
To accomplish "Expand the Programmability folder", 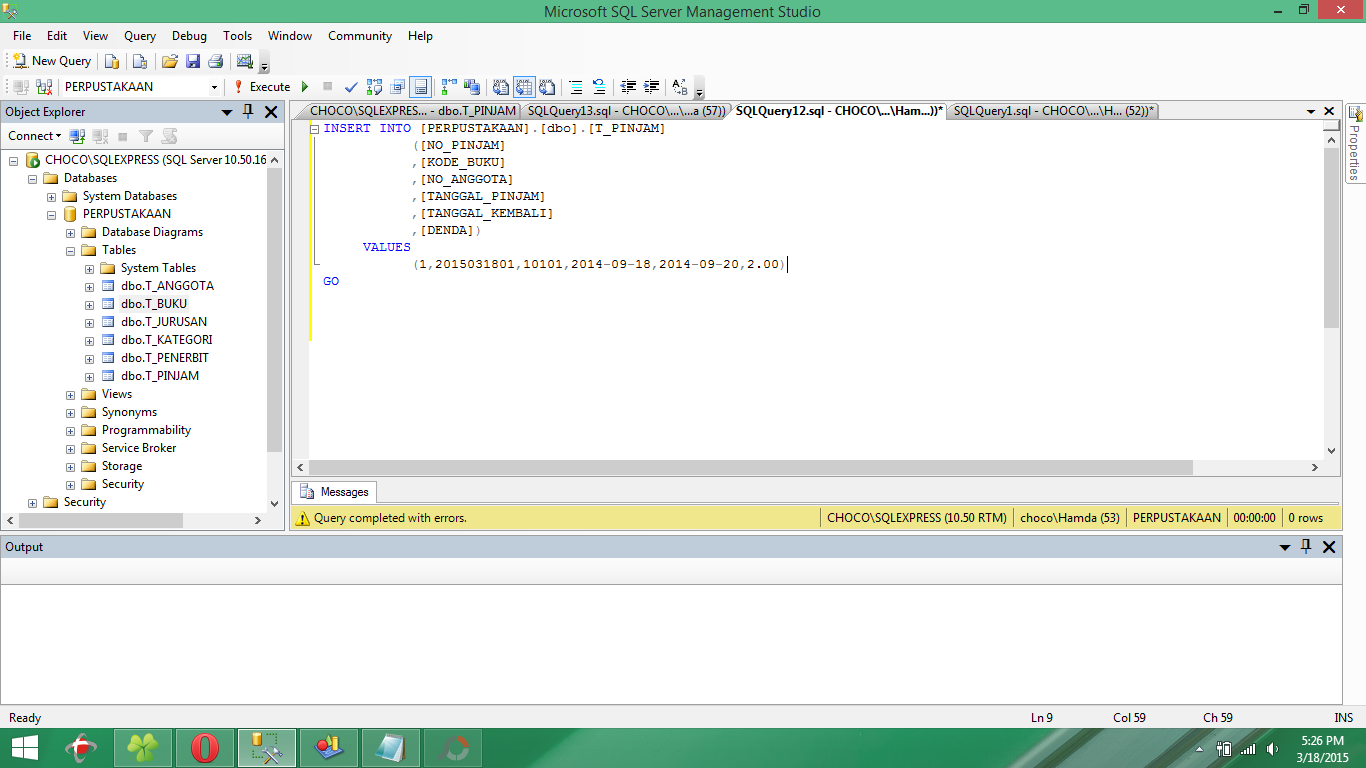I will pyautogui.click(x=69, y=430).
